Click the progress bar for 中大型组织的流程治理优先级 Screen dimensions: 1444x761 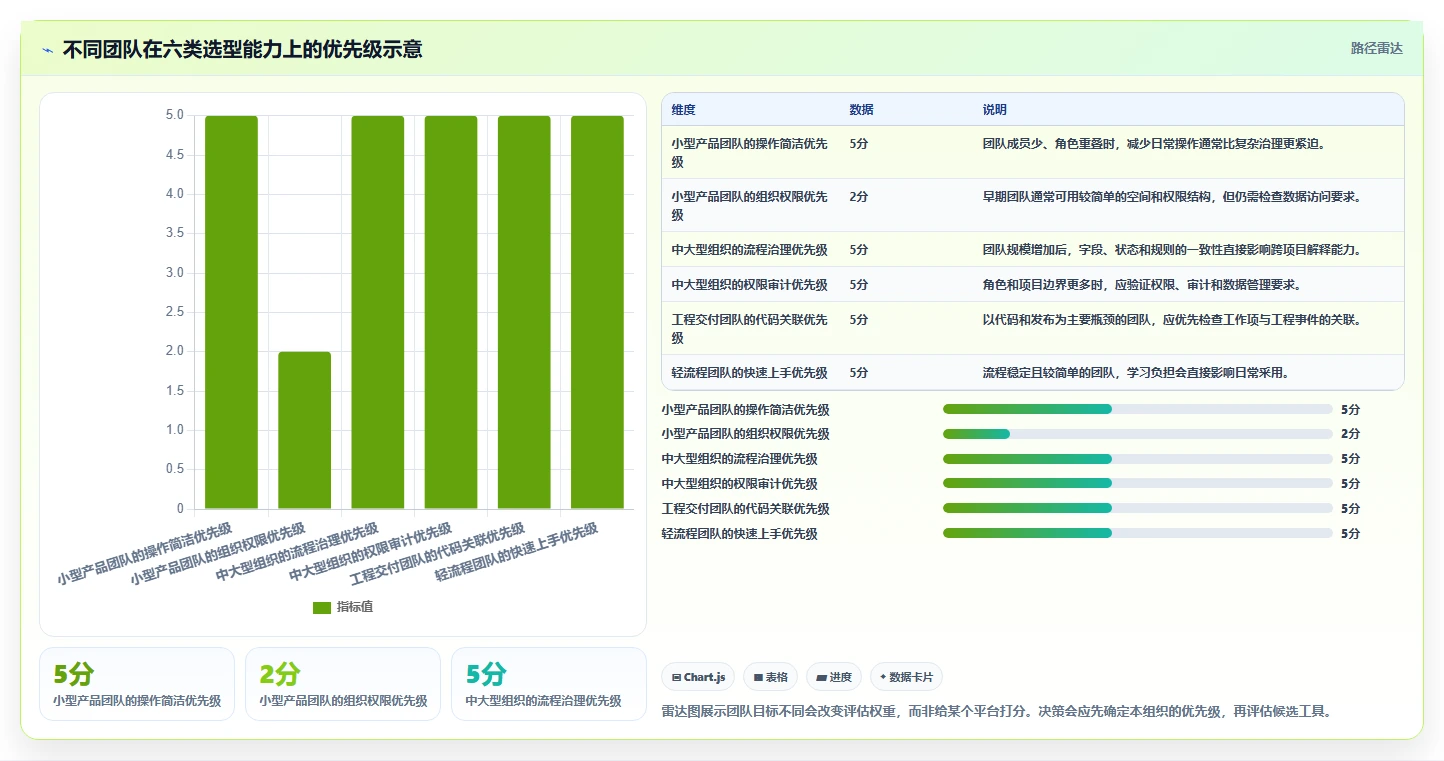coord(1137,459)
